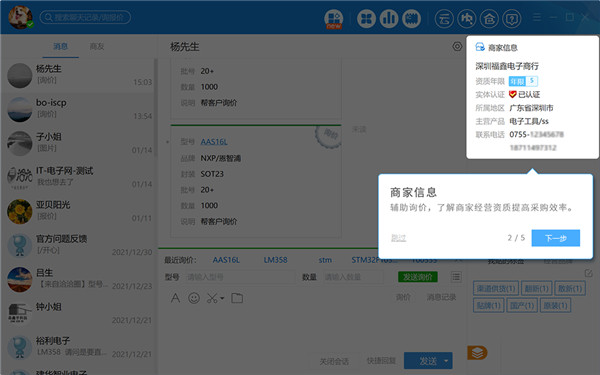This screenshot has width=600, height=375.
Task: Click the 型号 input field
Action: pos(240,277)
